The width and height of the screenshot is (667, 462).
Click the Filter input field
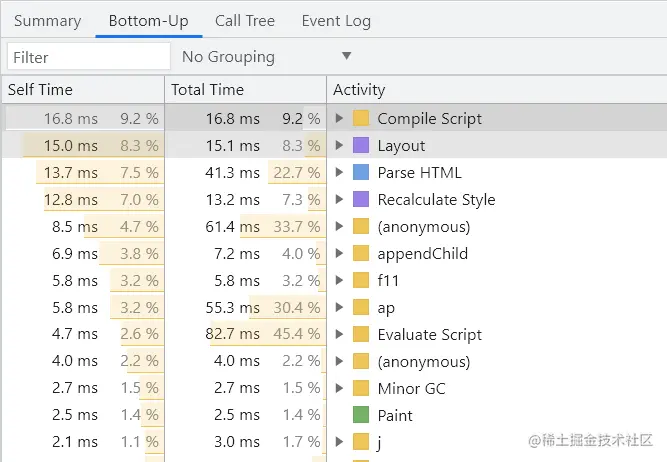[x=88, y=57]
